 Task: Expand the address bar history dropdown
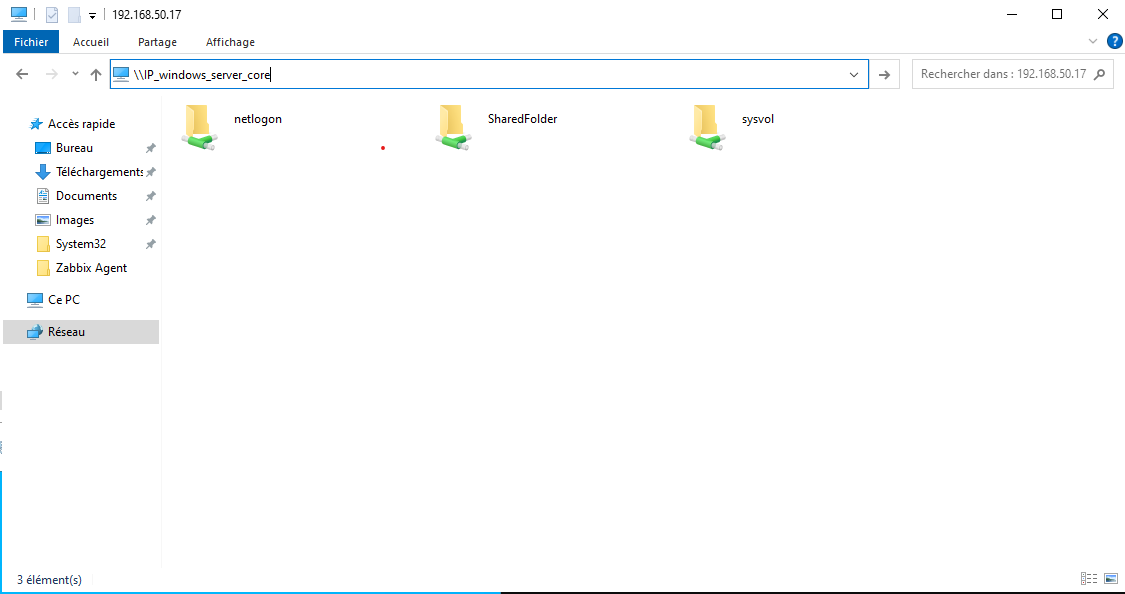click(x=854, y=74)
